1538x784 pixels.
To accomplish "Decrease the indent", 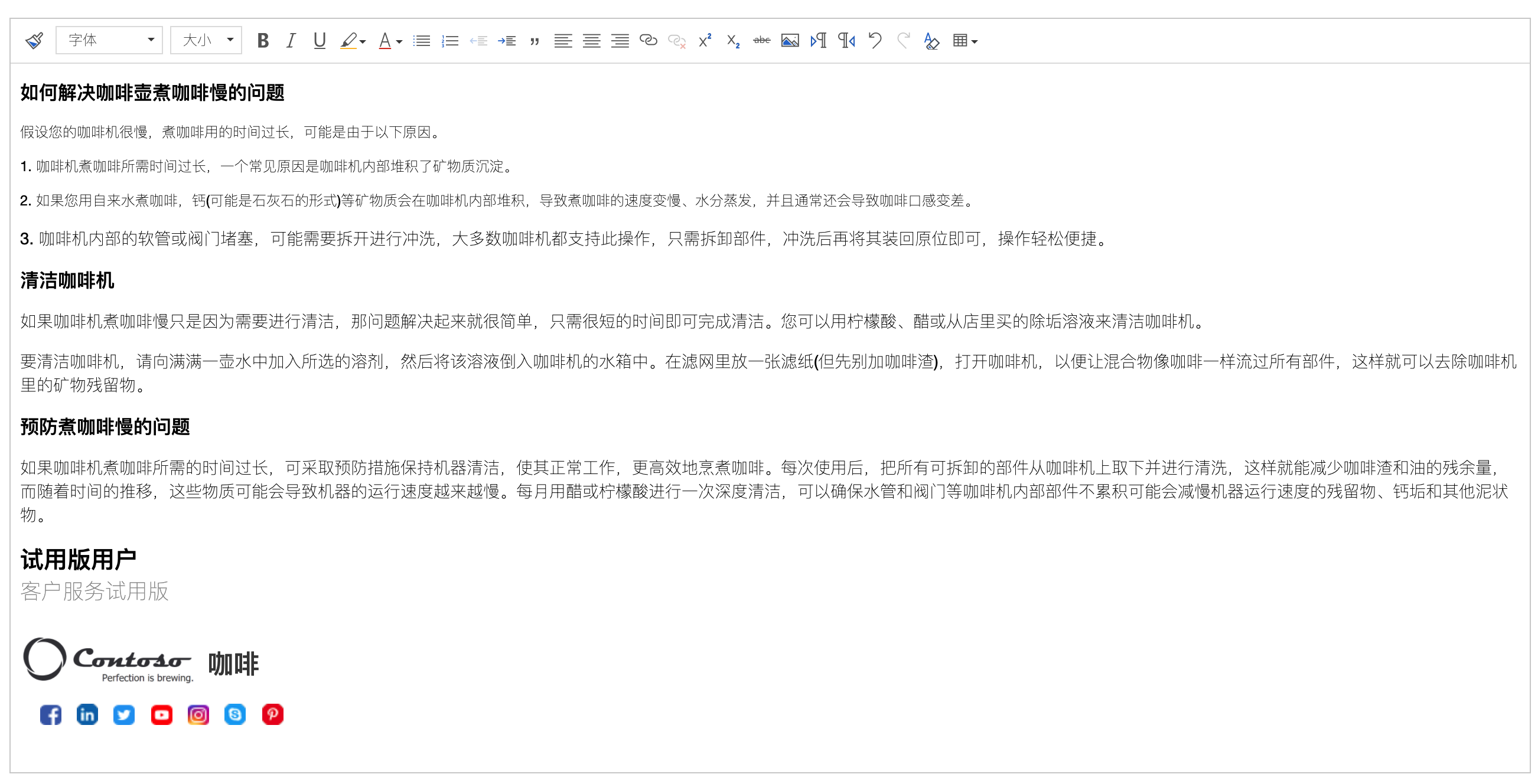I will [478, 41].
